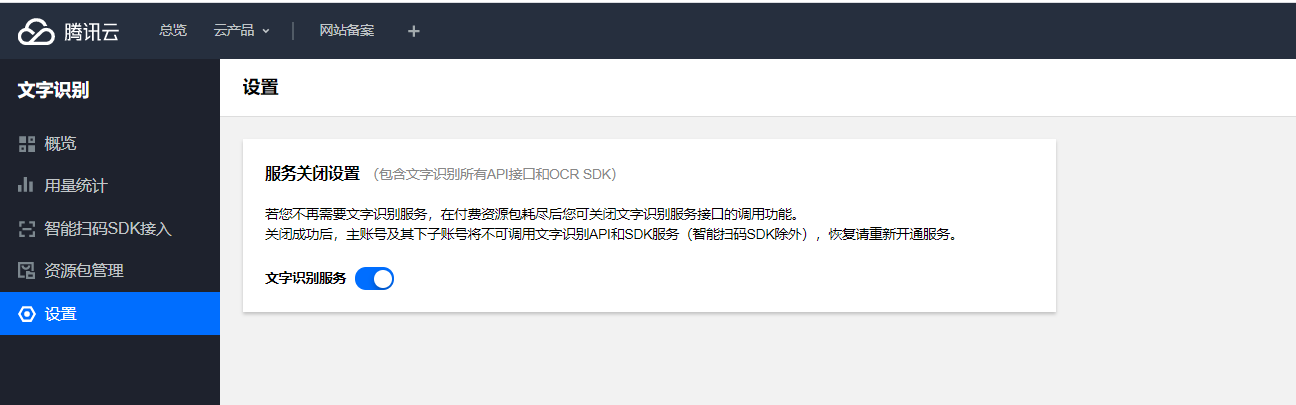Expand the chevron arrow next to 云产品
Viewport: 1296px width, 405px height.
(x=266, y=31)
